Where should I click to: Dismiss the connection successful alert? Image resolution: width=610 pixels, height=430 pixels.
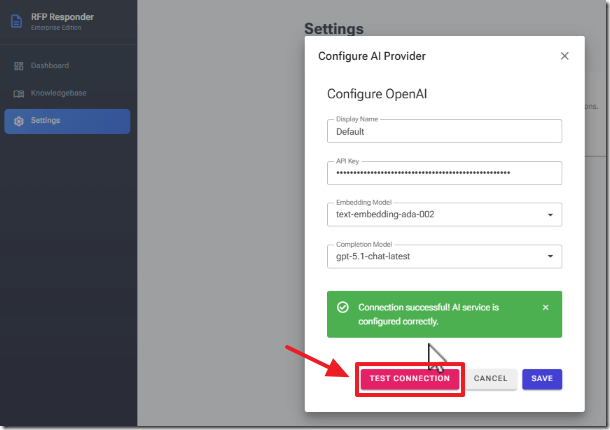[x=545, y=307]
